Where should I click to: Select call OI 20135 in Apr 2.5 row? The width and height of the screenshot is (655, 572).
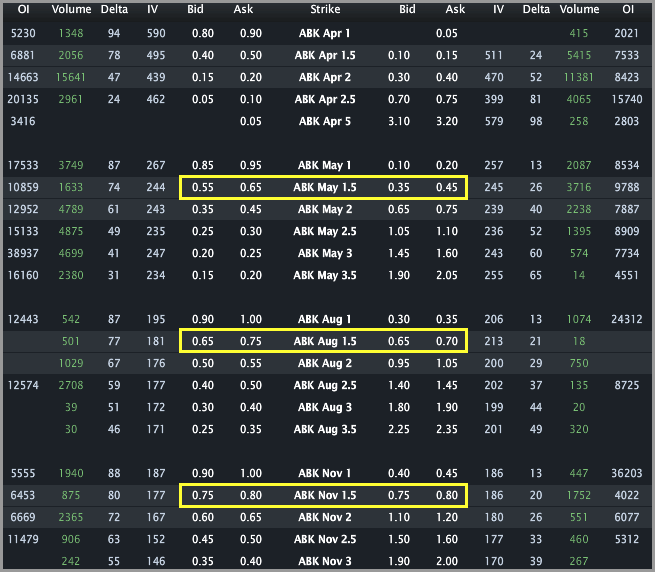pos(23,99)
